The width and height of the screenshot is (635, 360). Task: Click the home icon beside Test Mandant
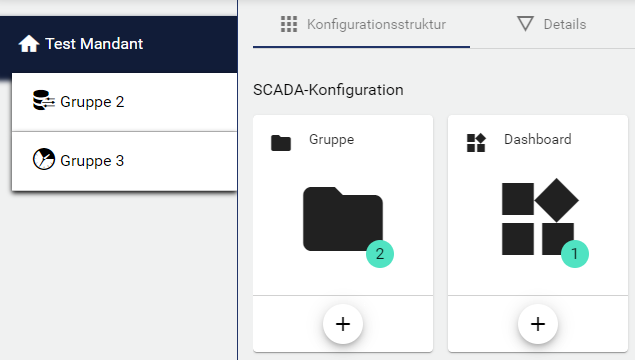(x=29, y=44)
